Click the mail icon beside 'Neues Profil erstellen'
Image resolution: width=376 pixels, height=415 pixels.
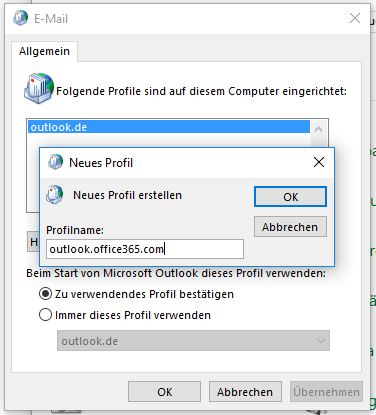click(x=54, y=194)
